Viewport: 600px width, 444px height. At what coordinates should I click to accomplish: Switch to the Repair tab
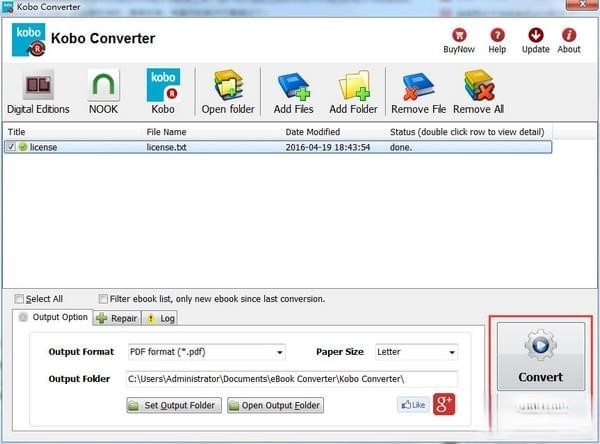(x=116, y=319)
